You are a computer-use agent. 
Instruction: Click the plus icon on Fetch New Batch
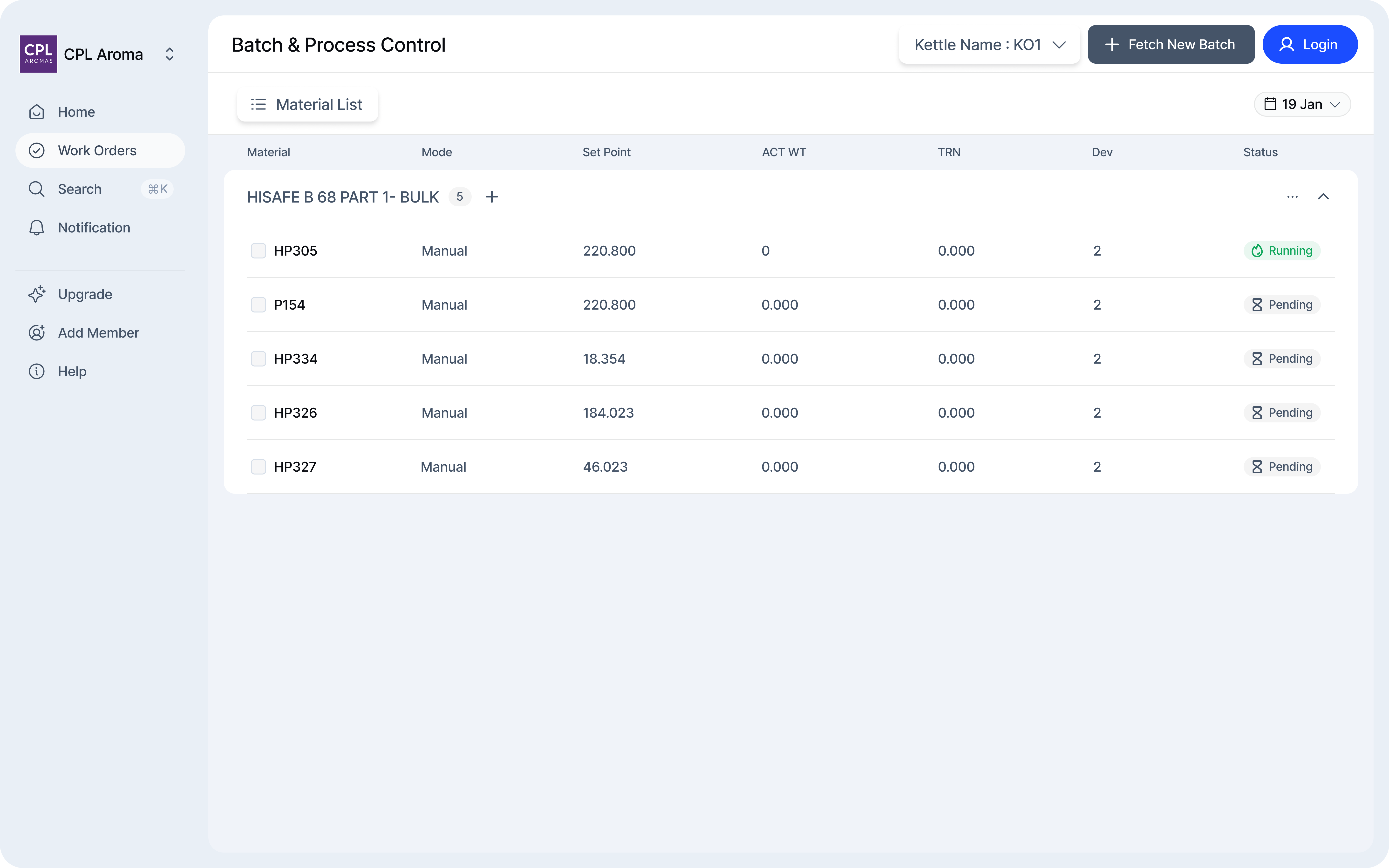1112,44
